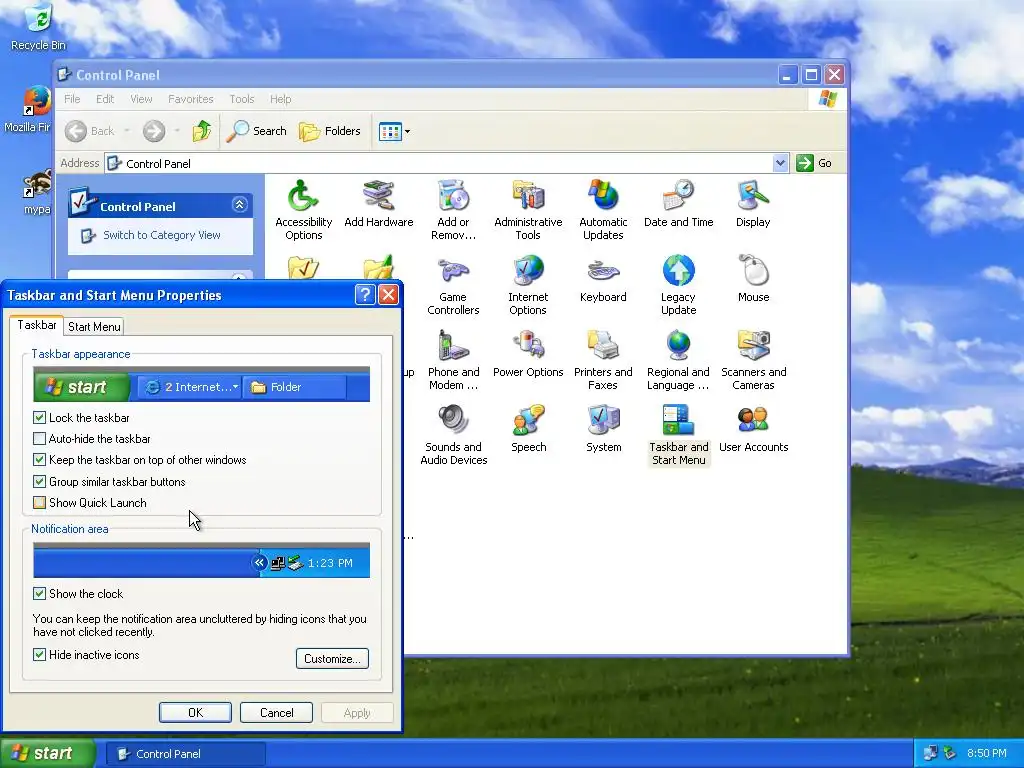Open Date and Time icon
The image size is (1024, 768).
[678, 204]
